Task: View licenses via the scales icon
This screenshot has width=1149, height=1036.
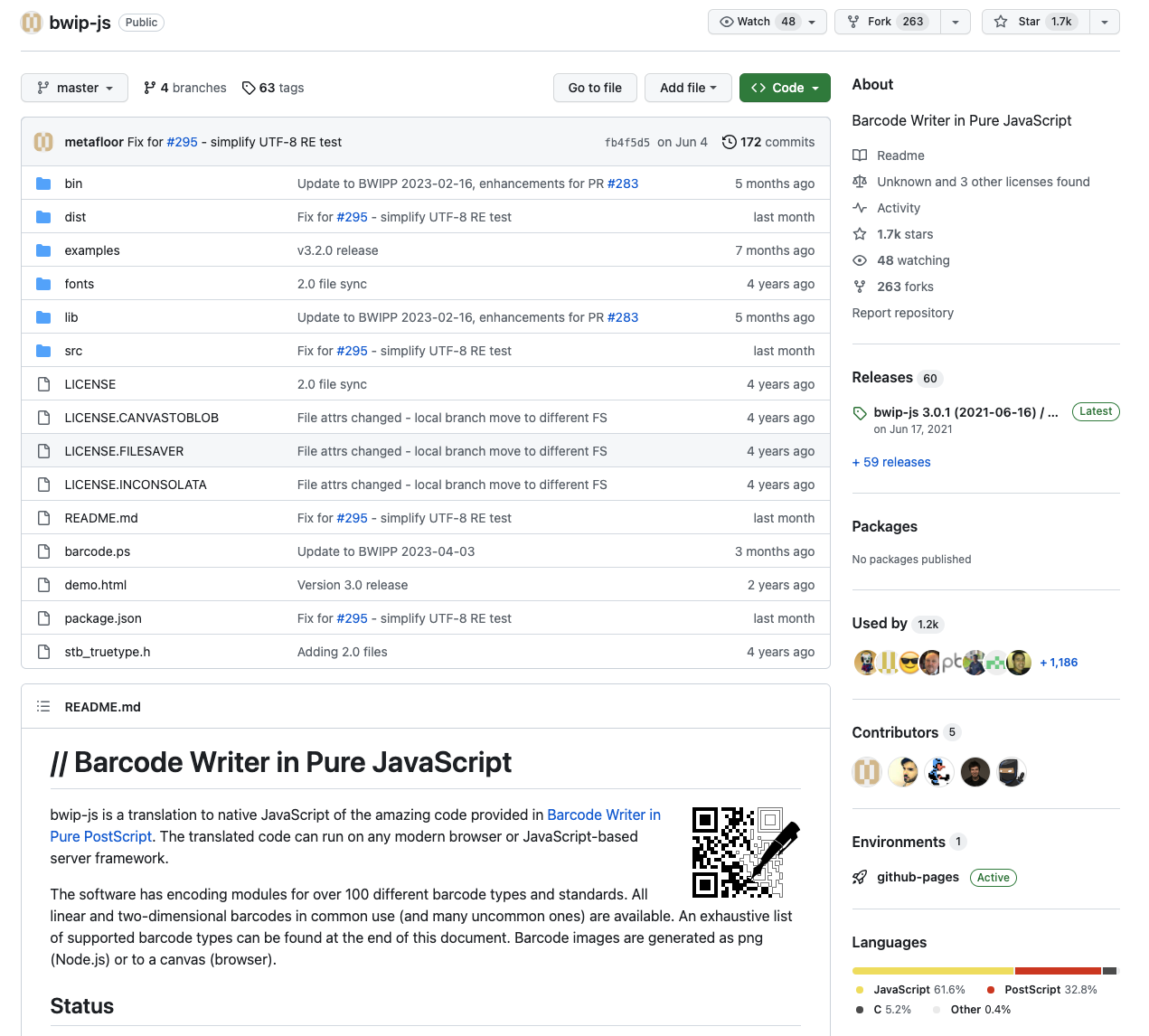Action: [860, 182]
